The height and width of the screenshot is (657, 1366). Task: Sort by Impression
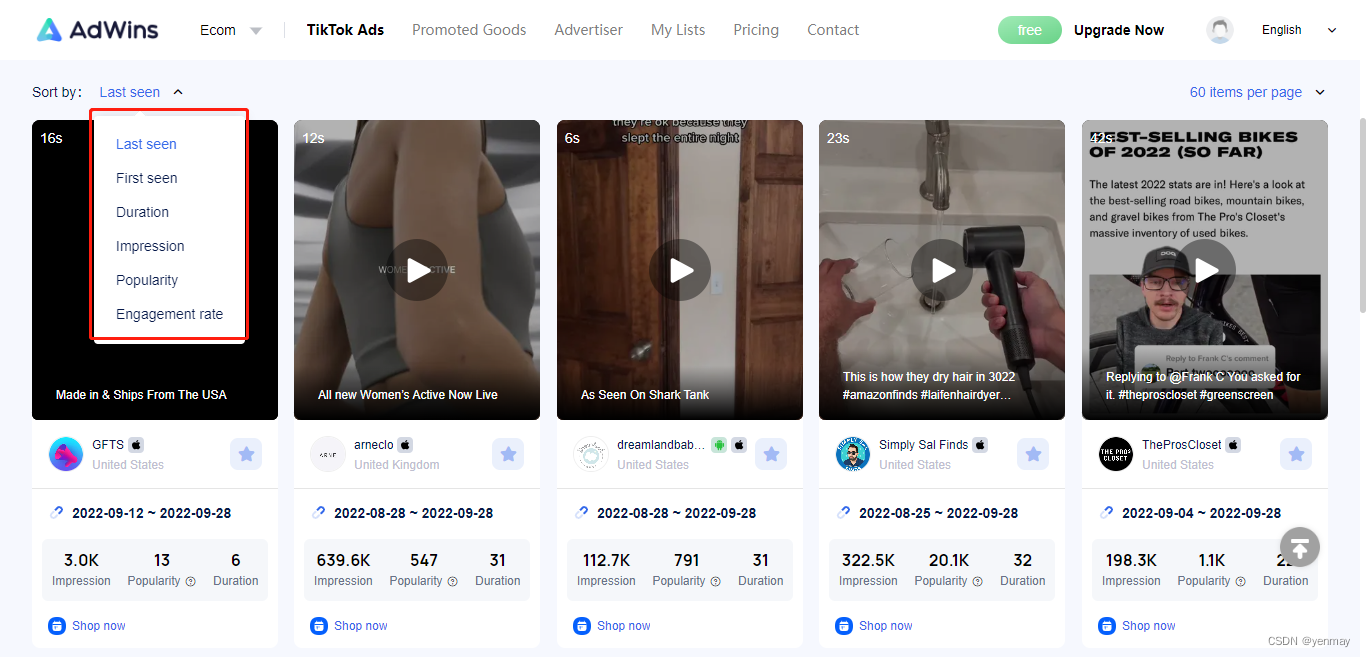[150, 246]
